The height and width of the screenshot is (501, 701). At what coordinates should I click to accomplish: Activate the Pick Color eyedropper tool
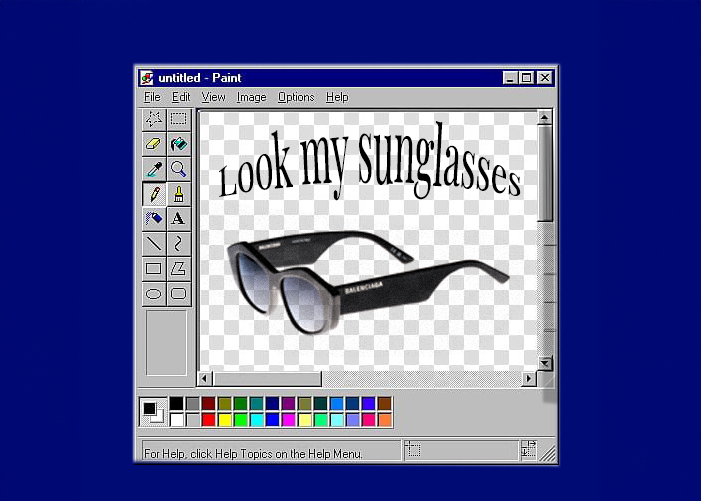154,169
